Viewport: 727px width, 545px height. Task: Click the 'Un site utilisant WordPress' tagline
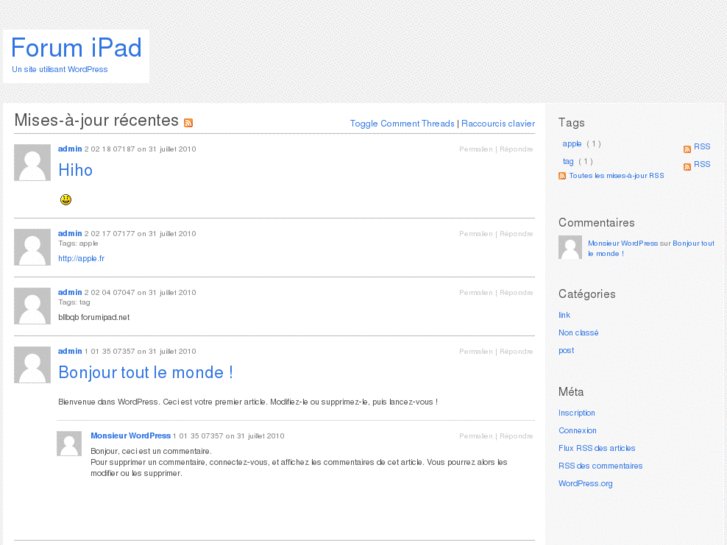point(60,69)
